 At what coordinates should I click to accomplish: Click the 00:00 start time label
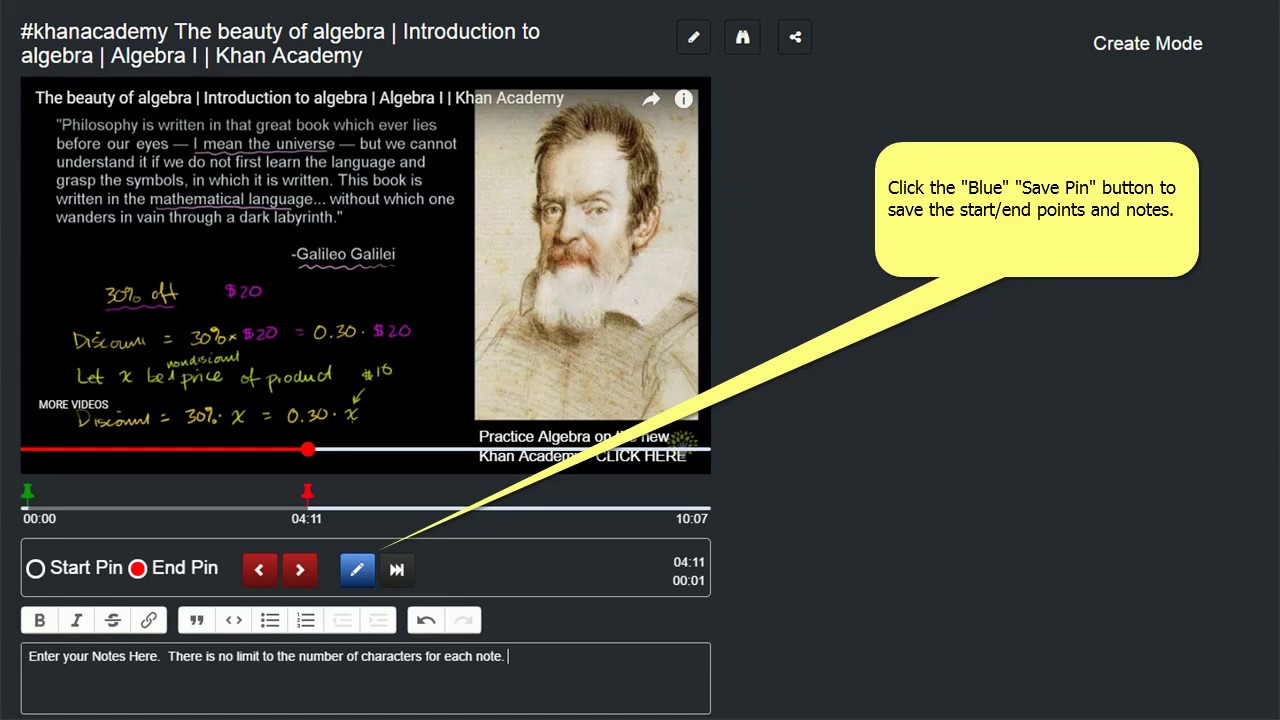40,519
